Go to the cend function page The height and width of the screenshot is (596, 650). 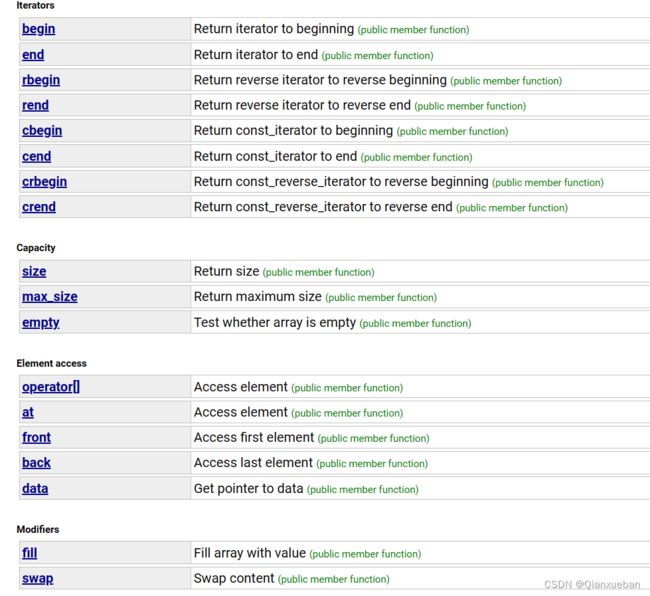pos(36,156)
